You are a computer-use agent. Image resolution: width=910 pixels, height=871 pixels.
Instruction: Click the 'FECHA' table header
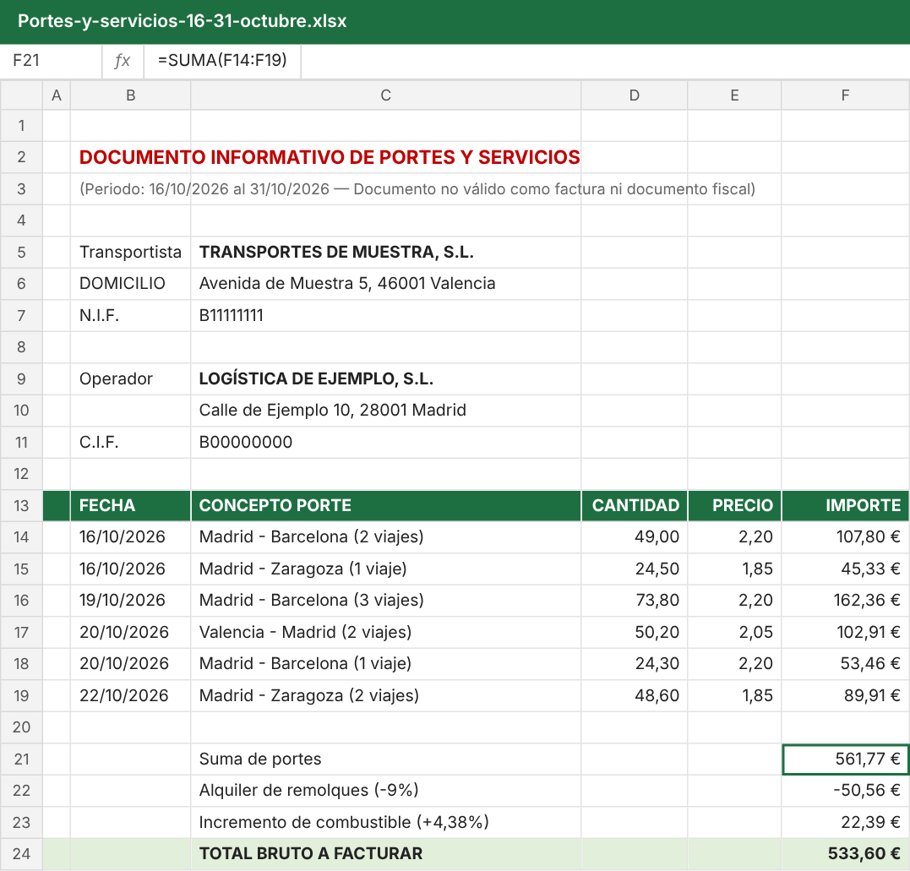pyautogui.click(x=131, y=505)
